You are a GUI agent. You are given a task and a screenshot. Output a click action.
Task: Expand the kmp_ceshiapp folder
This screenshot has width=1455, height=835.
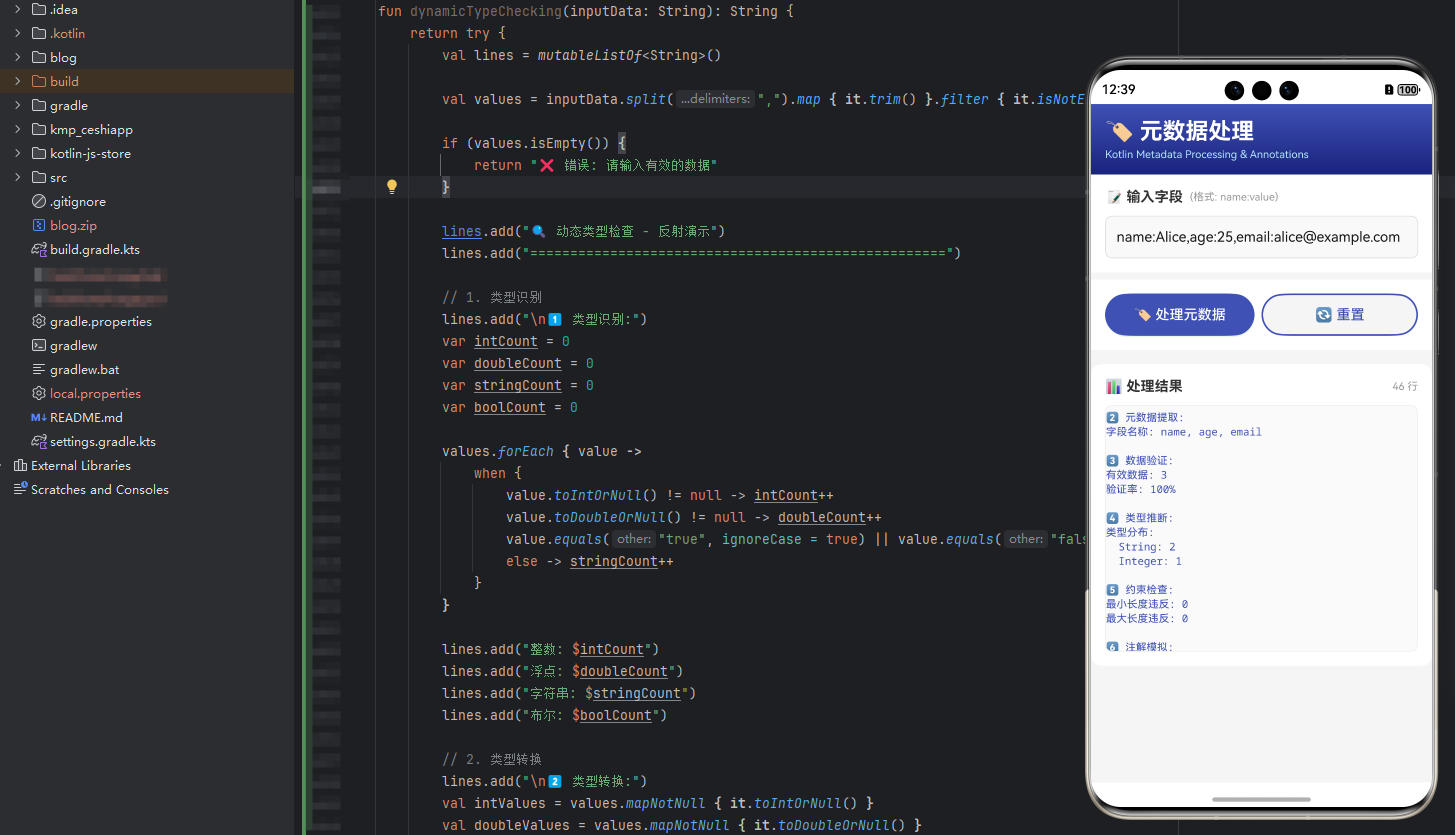18,129
